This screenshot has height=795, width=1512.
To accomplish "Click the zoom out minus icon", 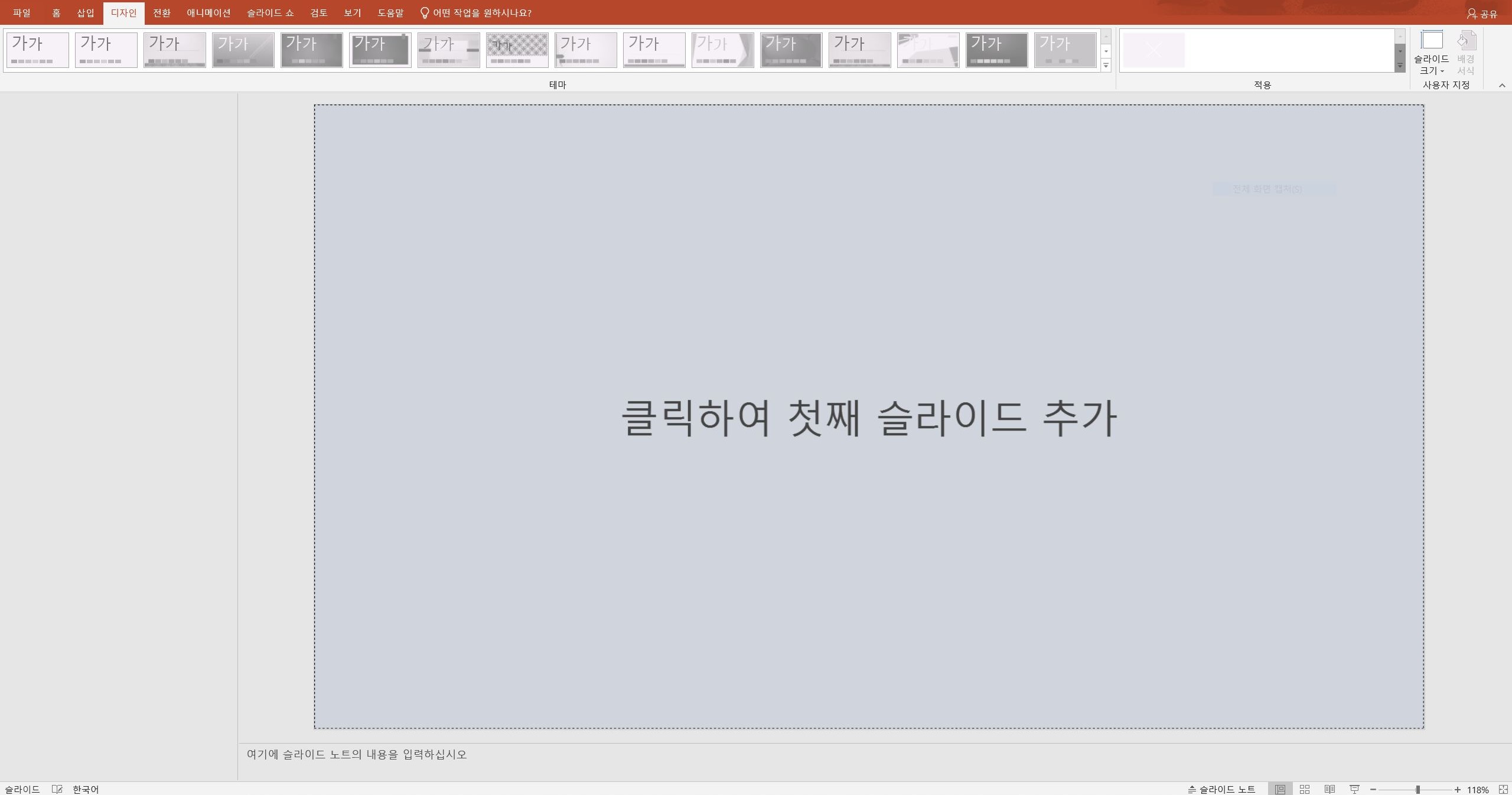I will coord(1373,789).
